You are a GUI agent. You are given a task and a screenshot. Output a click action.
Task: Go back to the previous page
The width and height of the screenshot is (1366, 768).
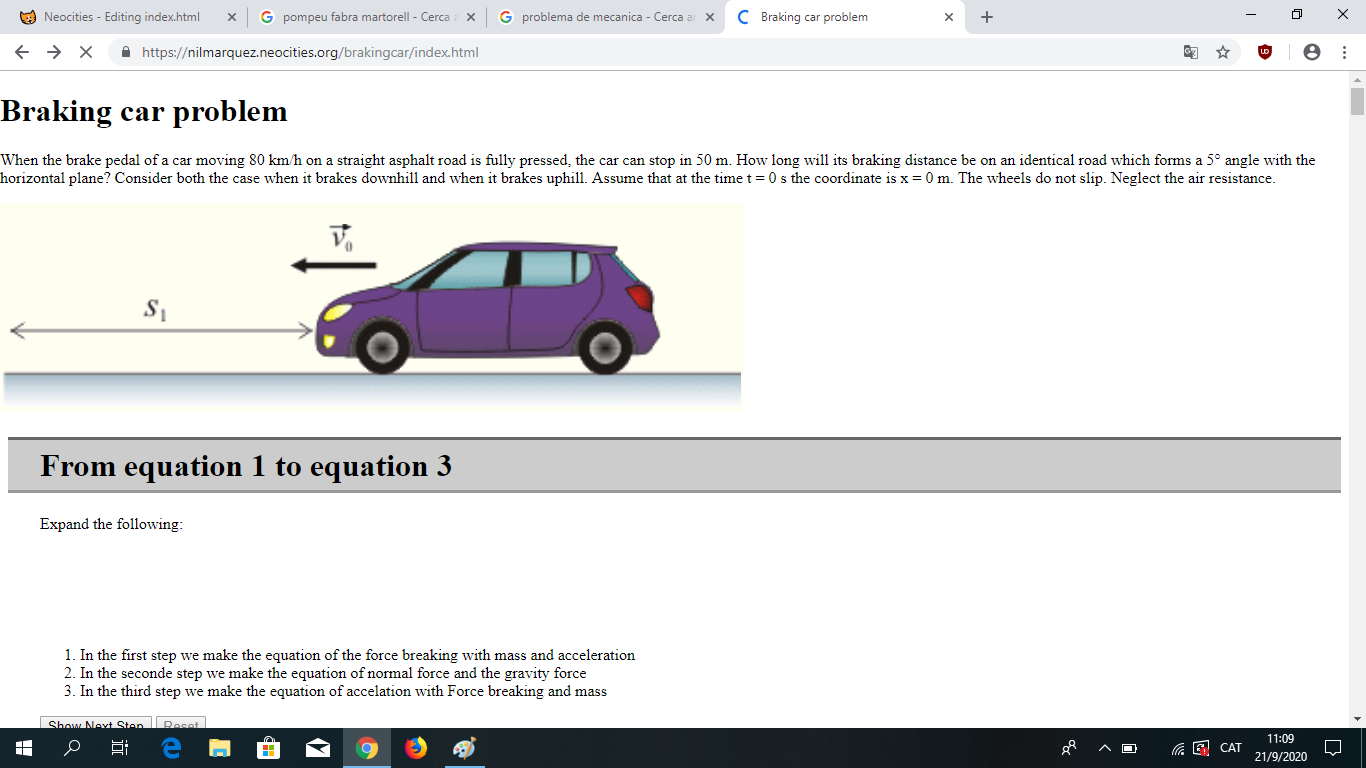click(x=22, y=52)
